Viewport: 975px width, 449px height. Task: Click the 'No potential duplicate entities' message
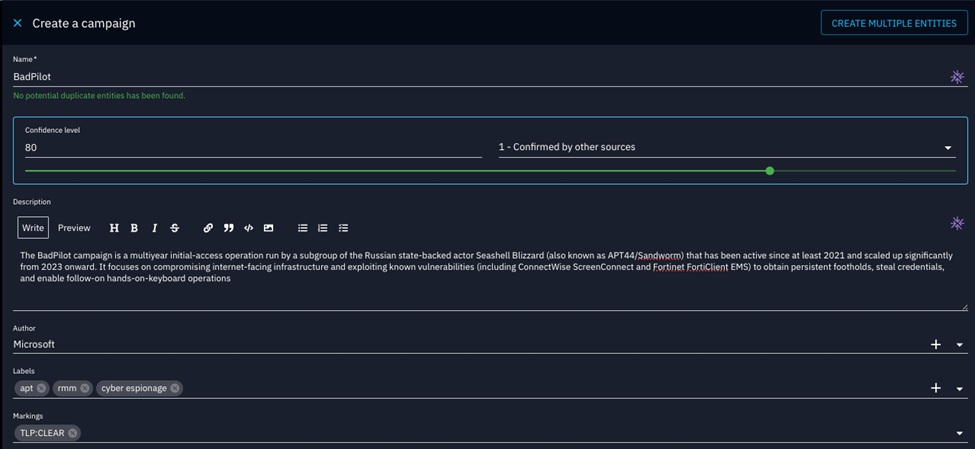coord(99,96)
